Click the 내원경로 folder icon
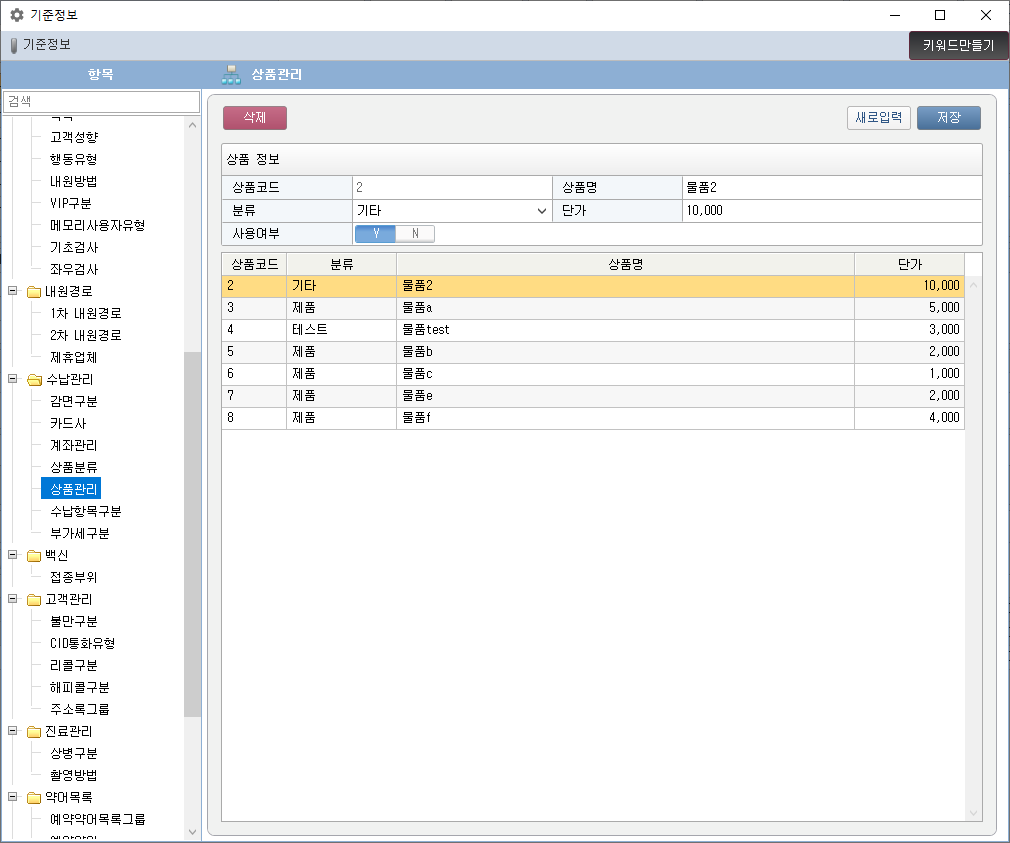 [x=34, y=292]
